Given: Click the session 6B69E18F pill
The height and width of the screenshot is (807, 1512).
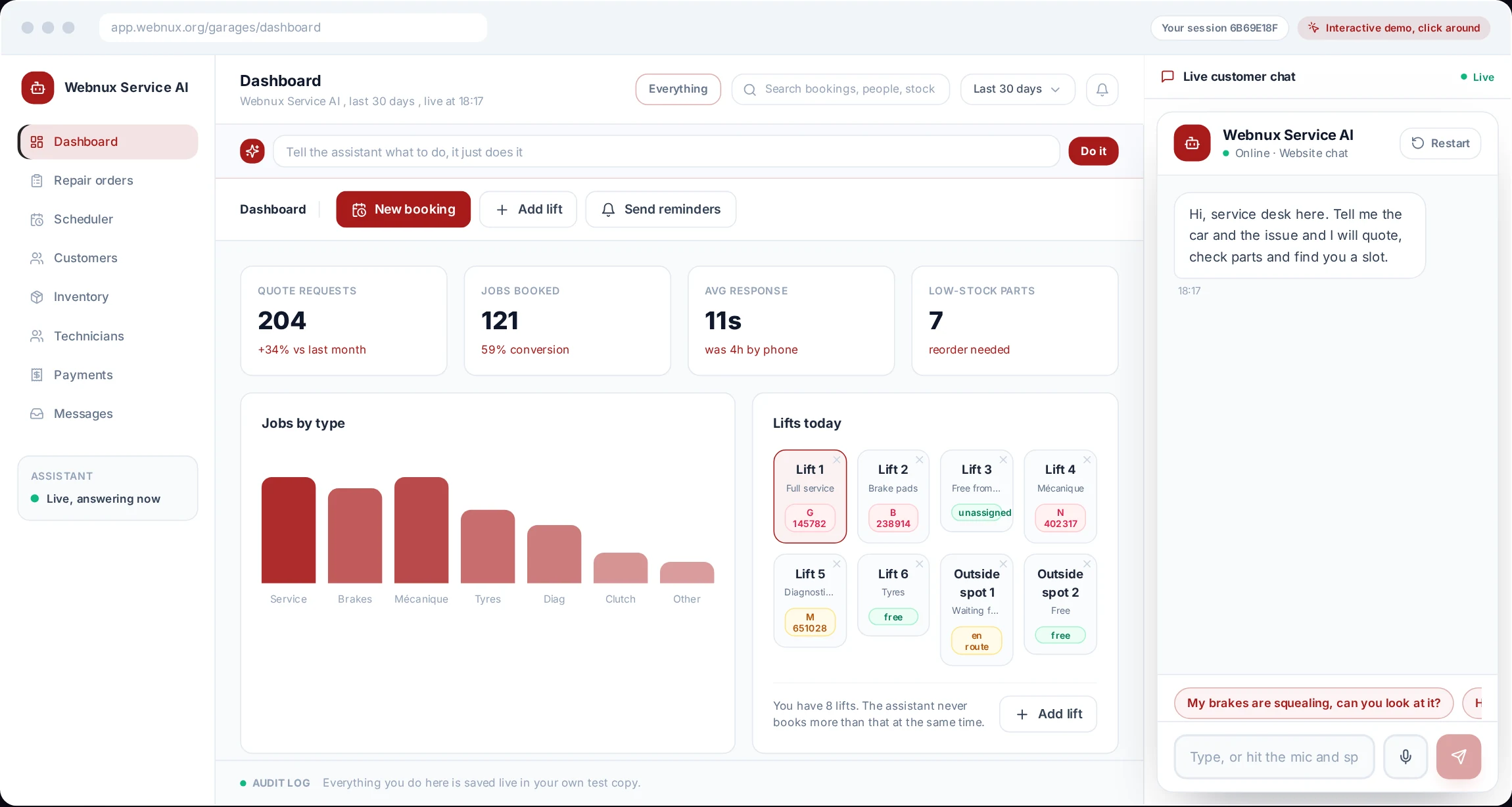Looking at the screenshot, I should (1219, 28).
